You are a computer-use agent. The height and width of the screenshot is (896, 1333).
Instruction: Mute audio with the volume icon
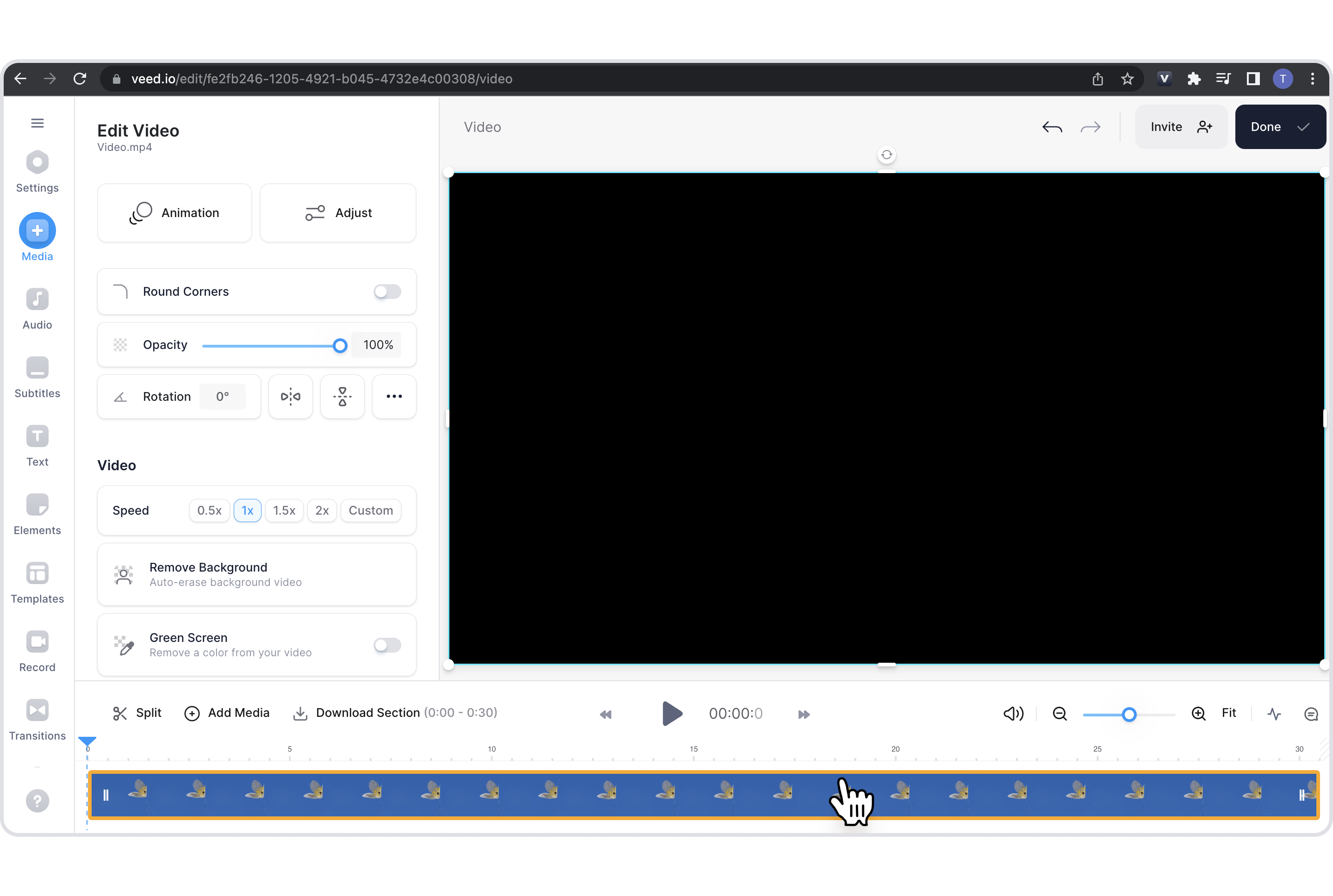[1013, 714]
